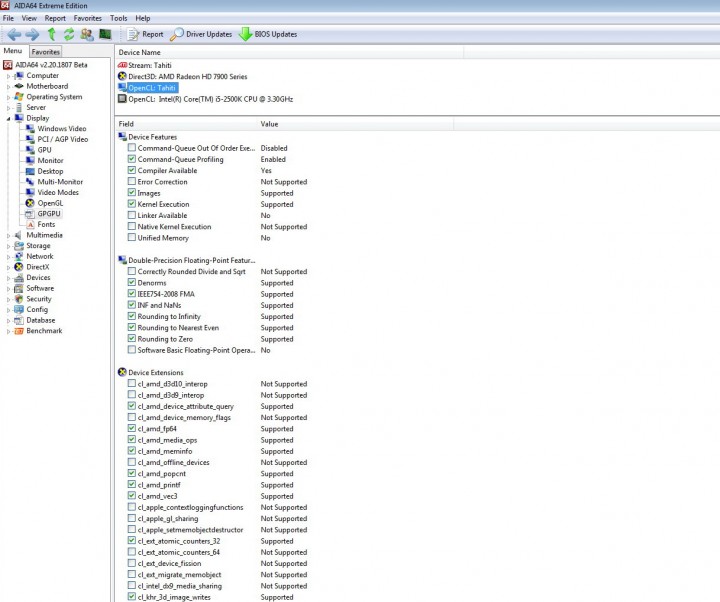
Task: Expand the Motherboard tree node
Action: (x=8, y=87)
